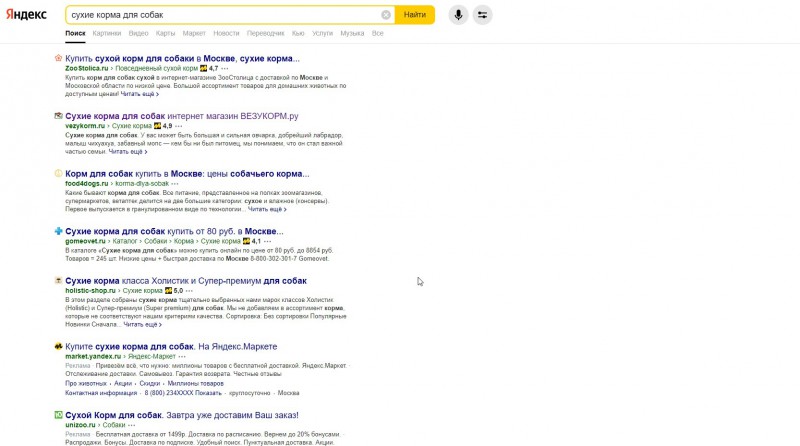
Task: Expand 'Читать ещё' in the vezykorm.ru snippet
Action: [x=128, y=152]
